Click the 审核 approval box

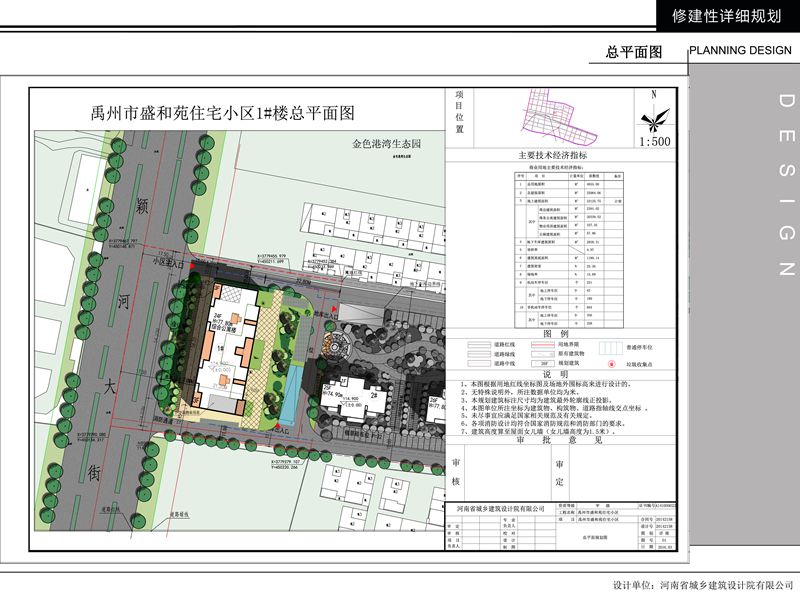pyautogui.click(x=456, y=464)
